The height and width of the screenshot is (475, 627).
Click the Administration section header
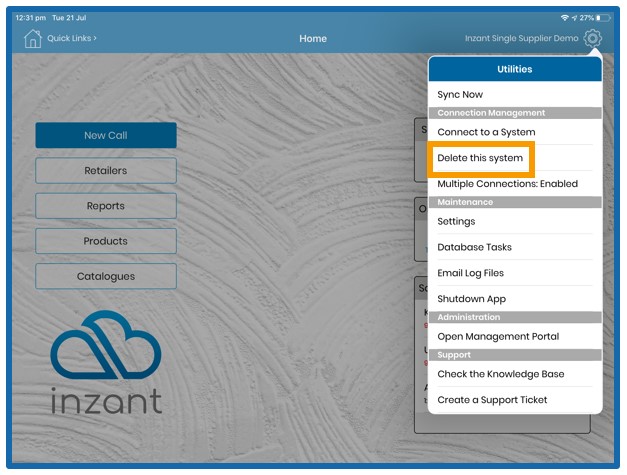(x=515, y=317)
